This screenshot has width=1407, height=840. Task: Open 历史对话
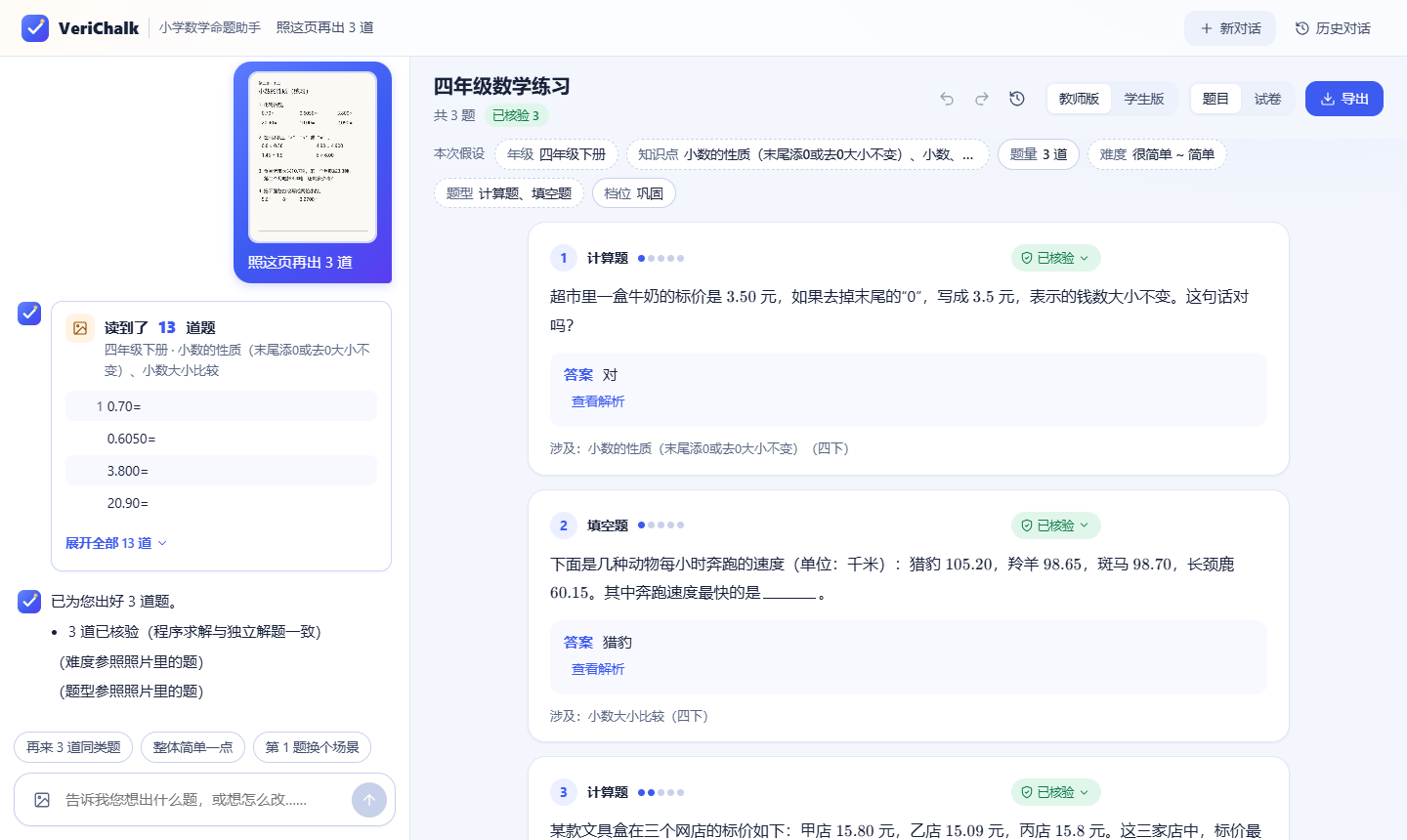point(1333,28)
